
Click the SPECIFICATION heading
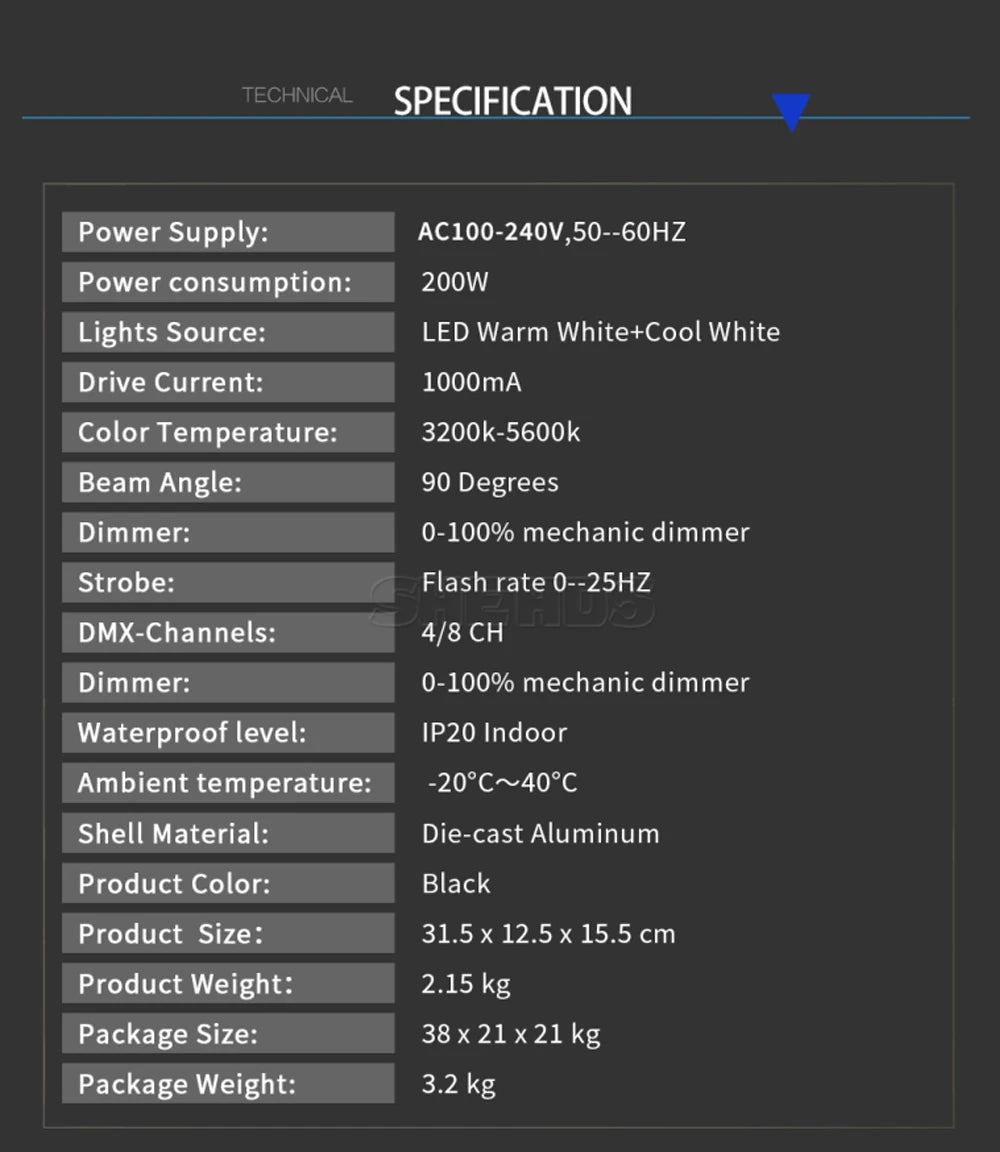[x=513, y=101]
